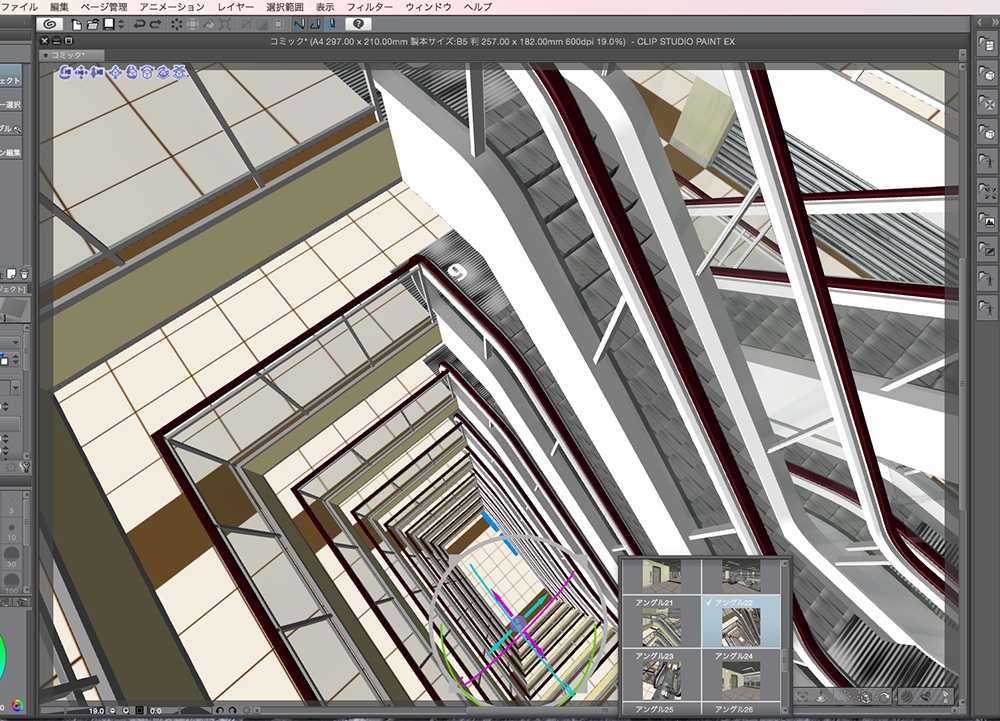Expand the save options arrow
Viewport: 1000px width, 721px height.
point(119,23)
